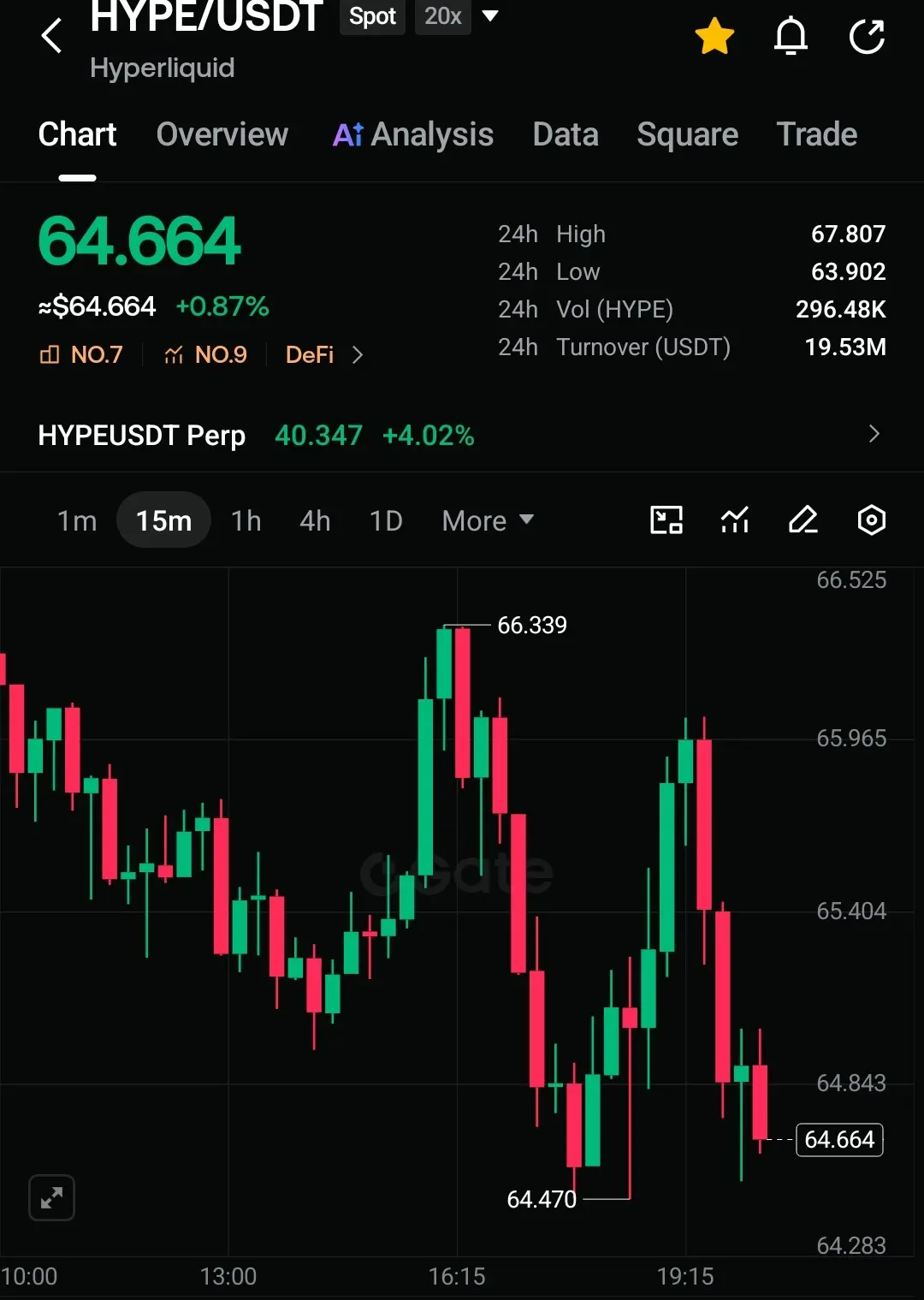Image resolution: width=924 pixels, height=1300 pixels.
Task: Open chart settings hexagon icon
Action: 871,519
